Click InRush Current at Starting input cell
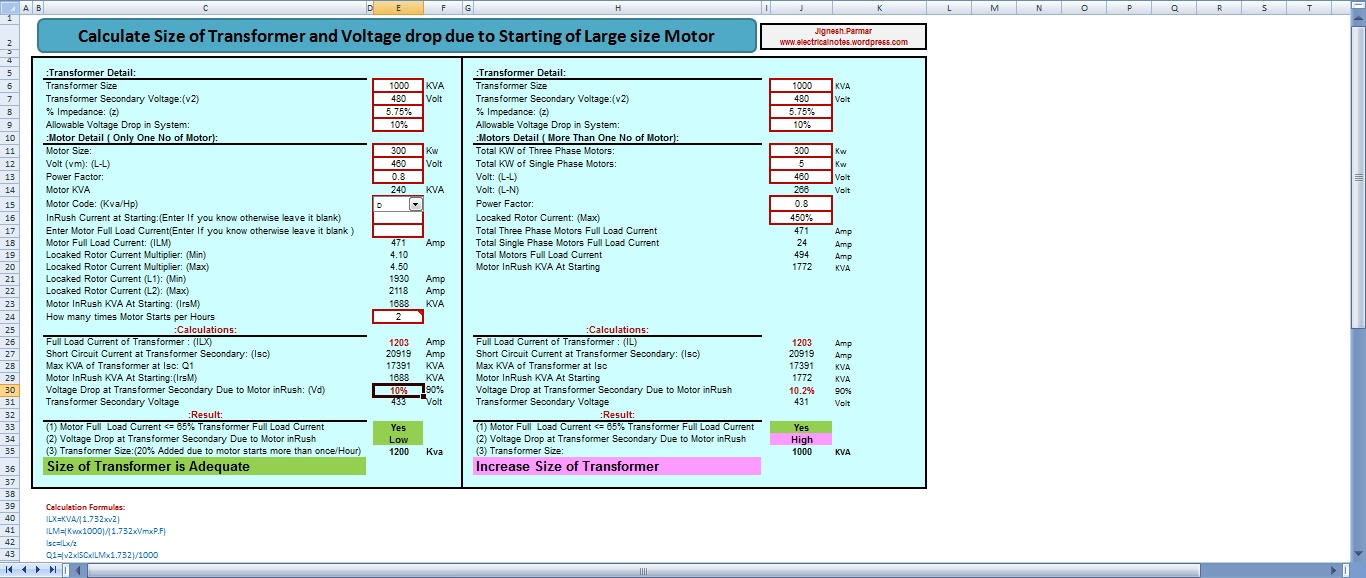 click(398, 217)
